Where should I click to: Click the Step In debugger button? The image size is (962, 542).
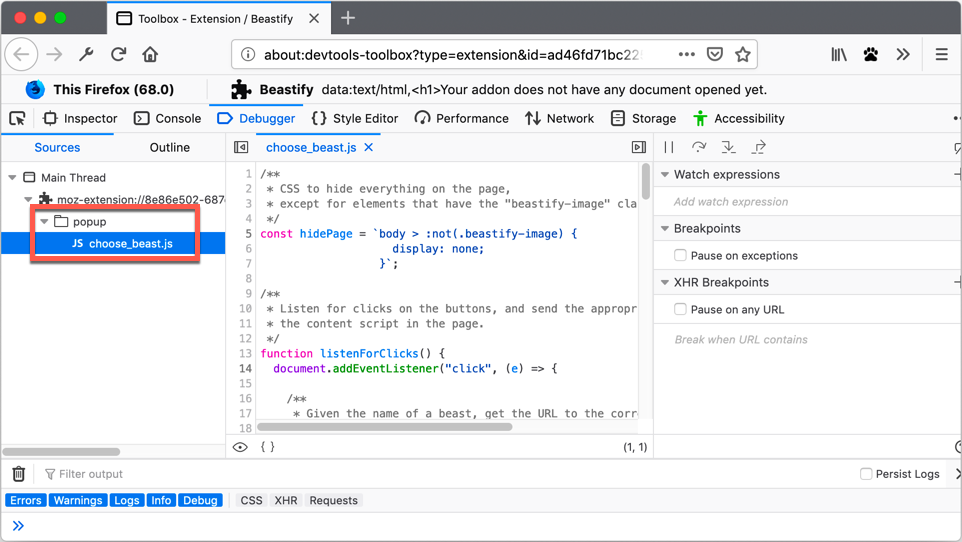[728, 147]
